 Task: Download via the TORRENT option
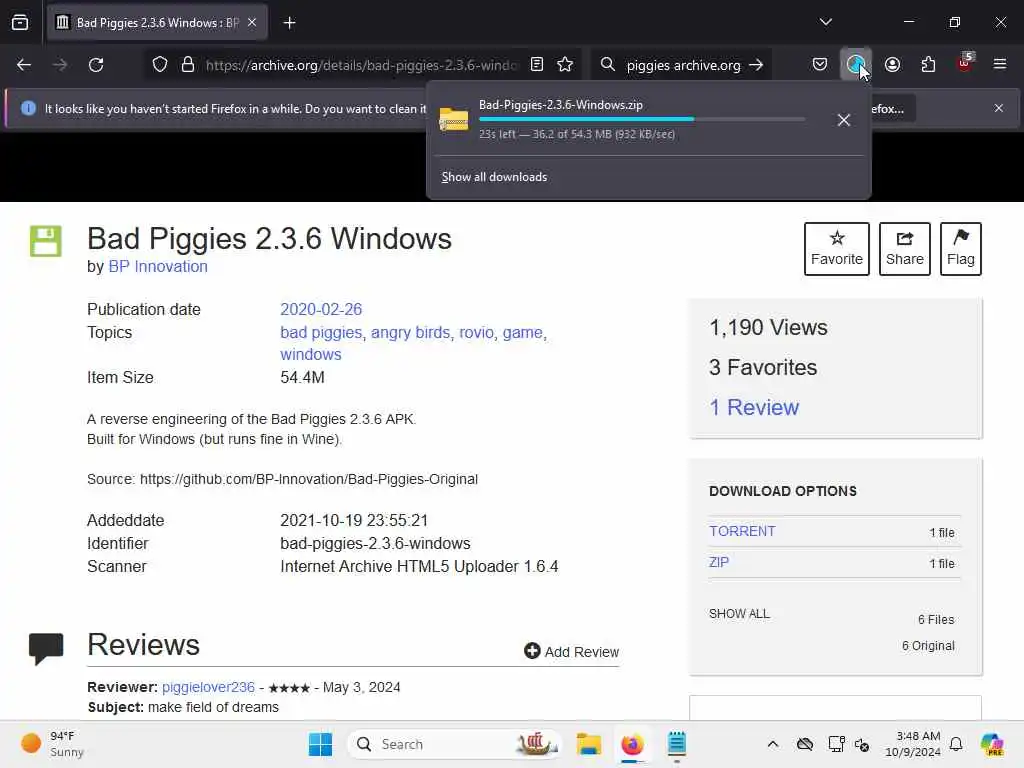742,532
